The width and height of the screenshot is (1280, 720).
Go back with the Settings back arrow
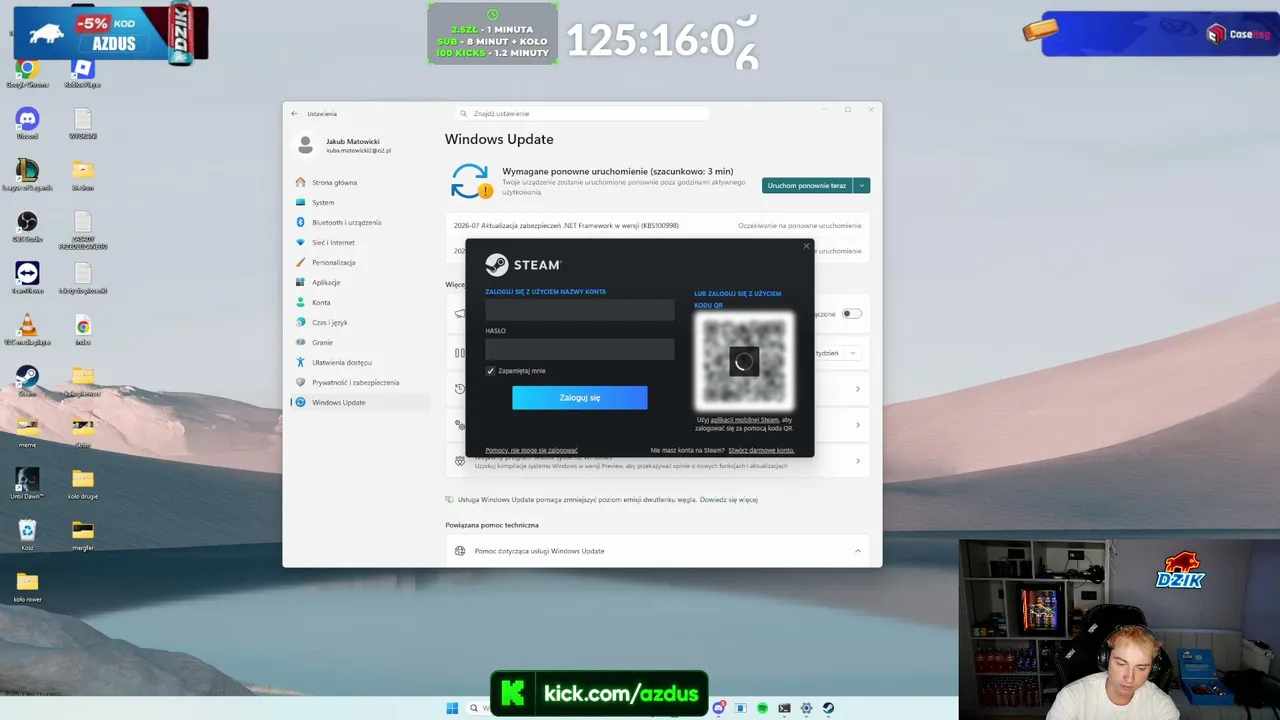[x=295, y=113]
